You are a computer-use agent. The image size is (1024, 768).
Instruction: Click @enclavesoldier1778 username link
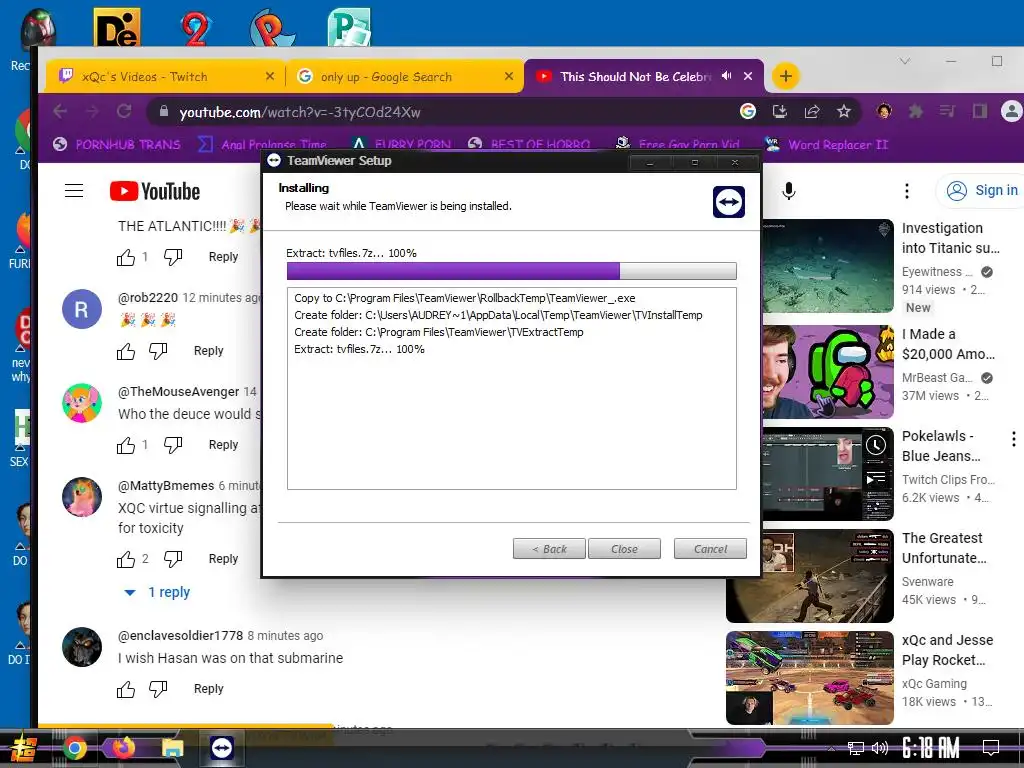(180, 635)
